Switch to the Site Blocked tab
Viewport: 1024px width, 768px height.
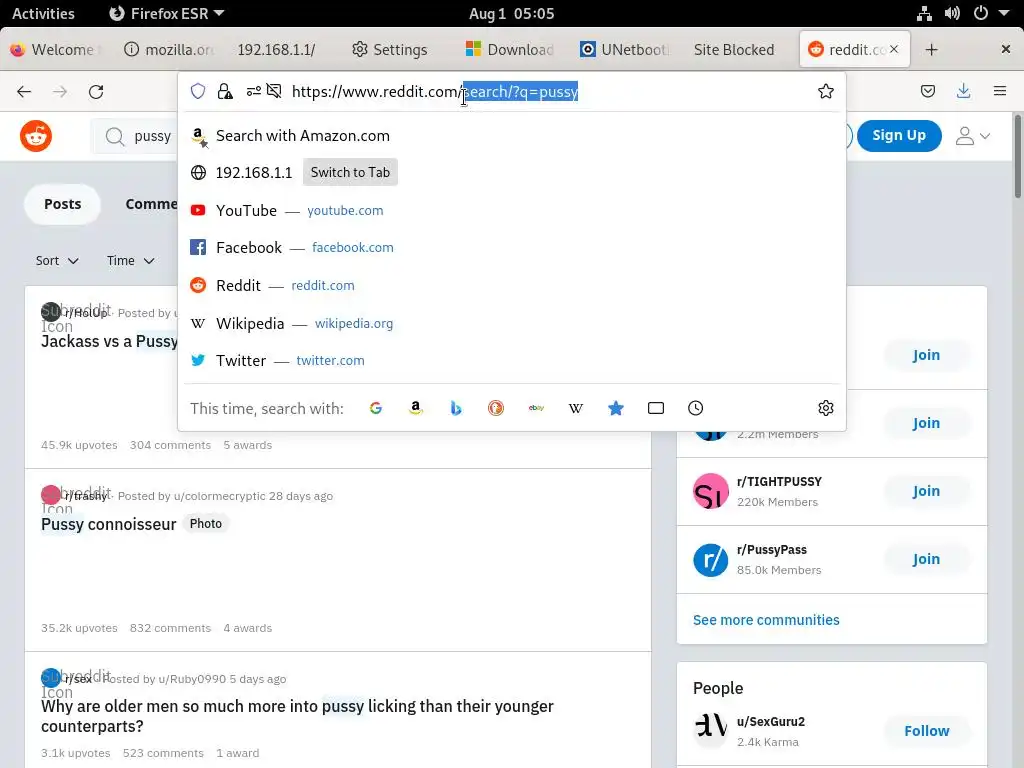tap(734, 50)
